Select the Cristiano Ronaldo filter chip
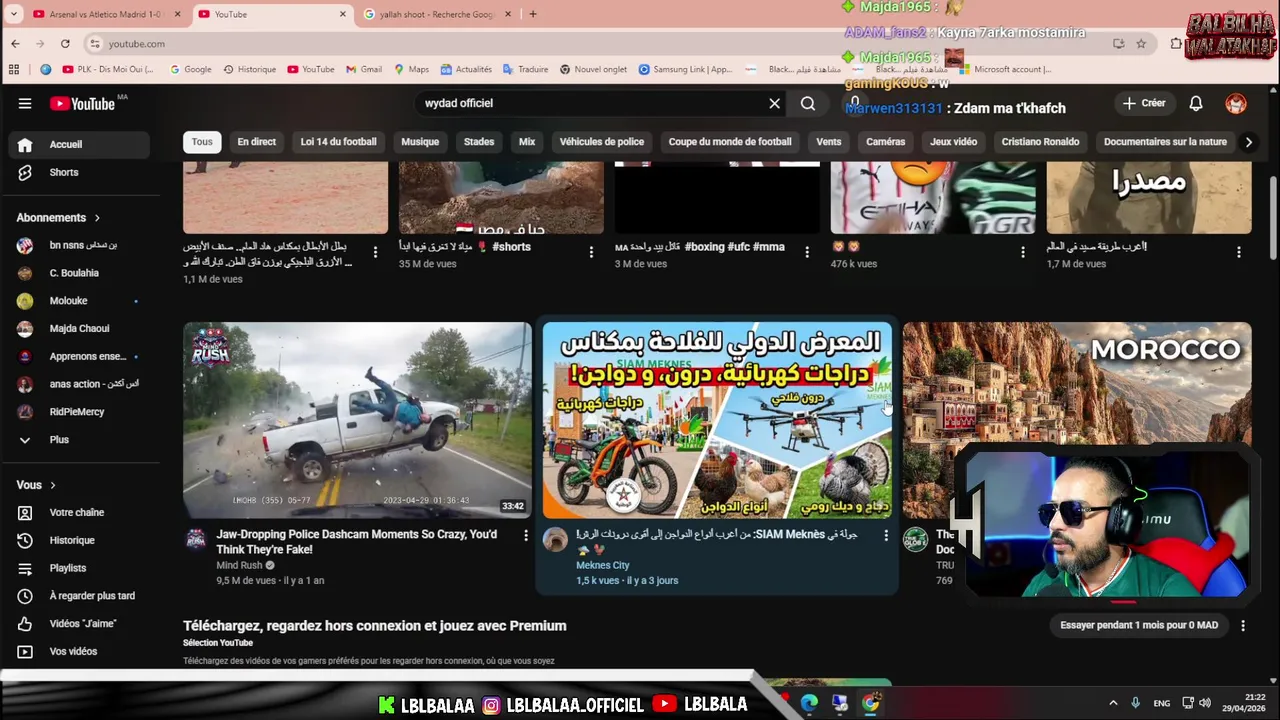 1040,142
